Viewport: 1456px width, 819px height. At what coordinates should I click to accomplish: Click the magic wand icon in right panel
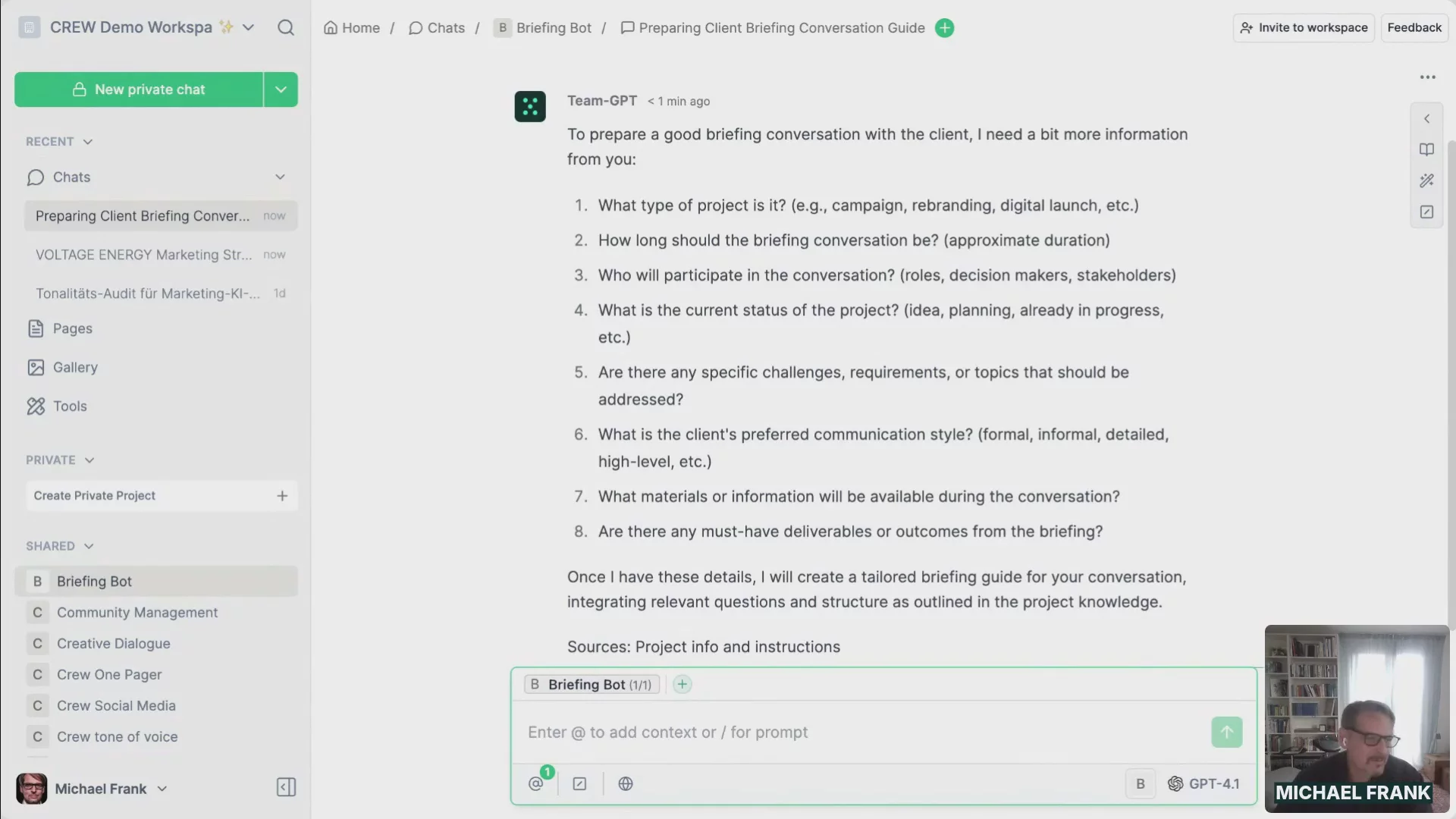[1426, 181]
